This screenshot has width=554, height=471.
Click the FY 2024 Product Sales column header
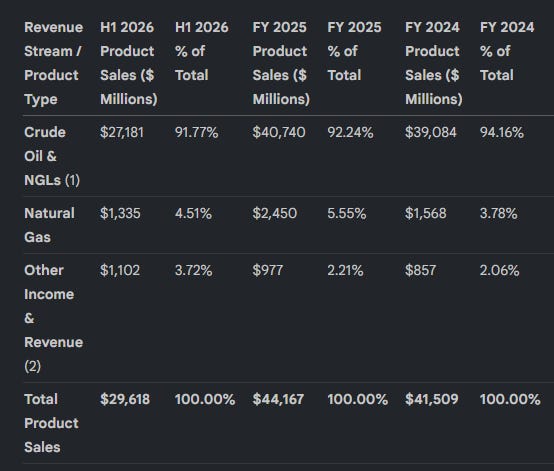(434, 63)
